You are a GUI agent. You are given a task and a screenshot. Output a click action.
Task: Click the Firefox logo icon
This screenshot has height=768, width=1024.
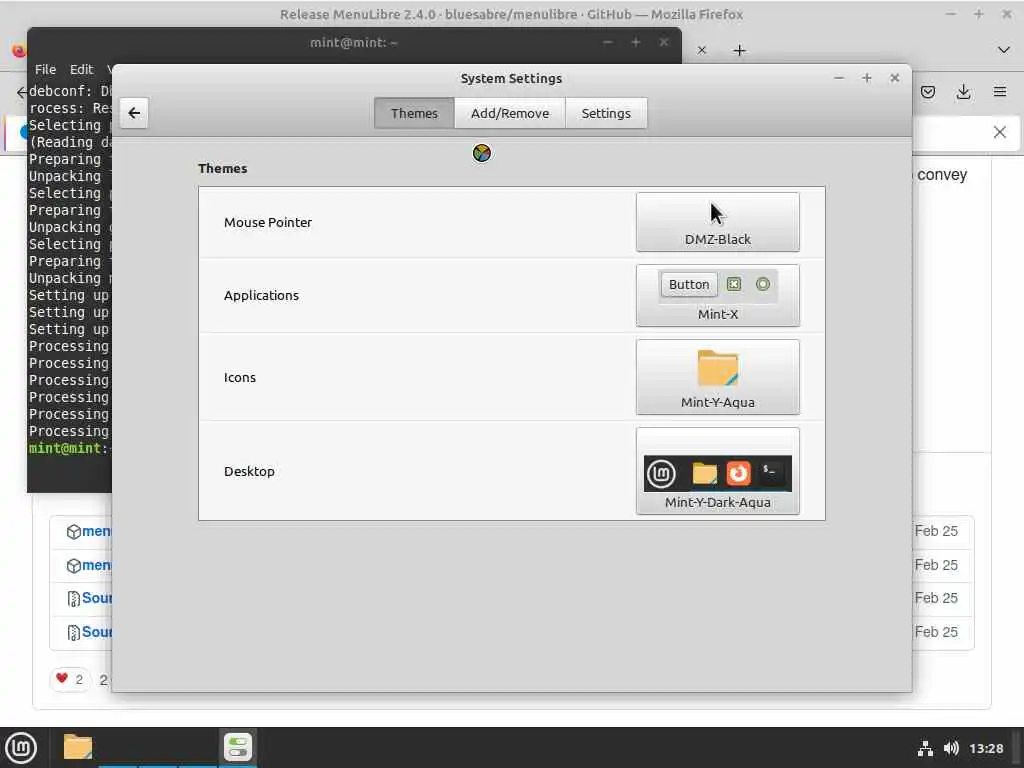coord(19,50)
